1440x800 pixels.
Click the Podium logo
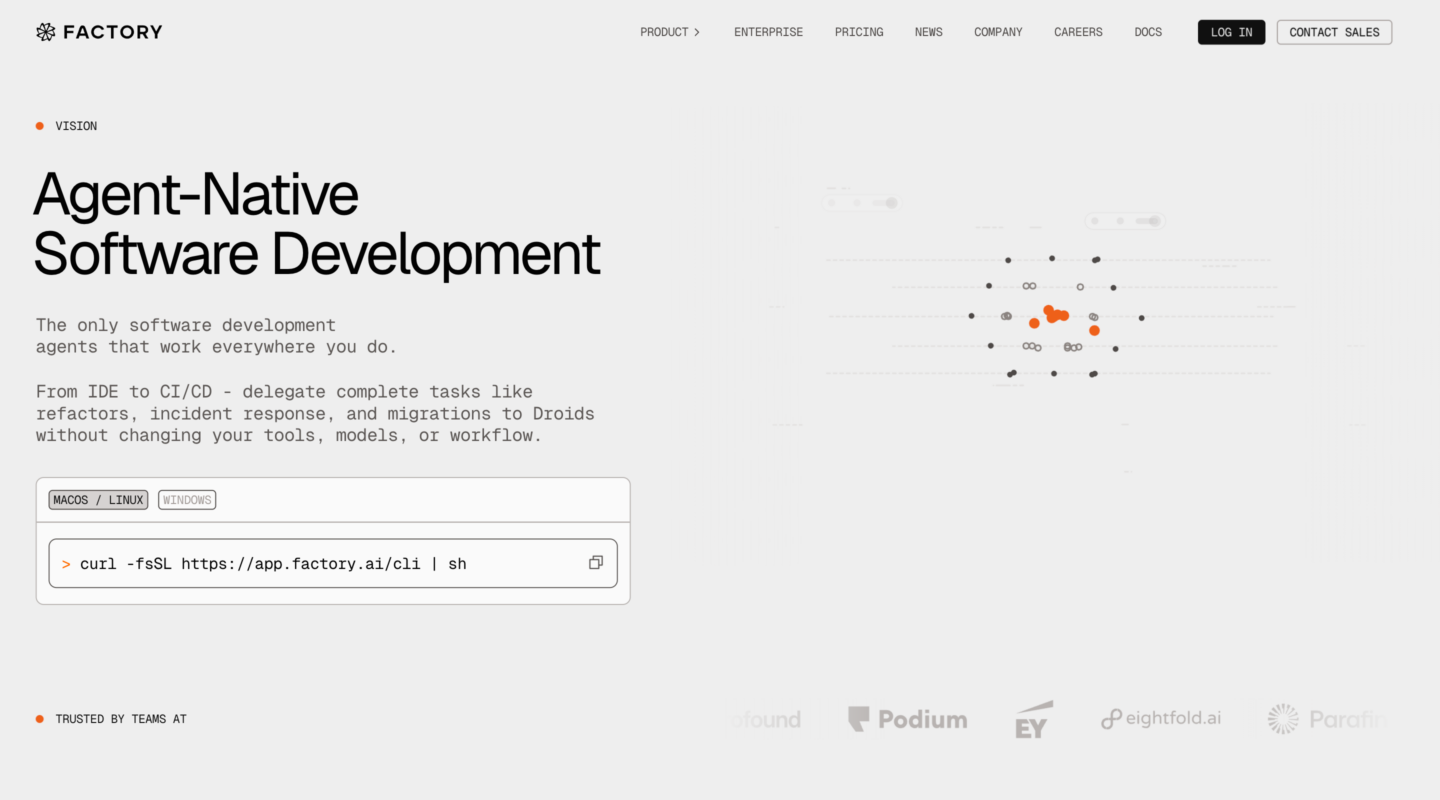tap(907, 719)
